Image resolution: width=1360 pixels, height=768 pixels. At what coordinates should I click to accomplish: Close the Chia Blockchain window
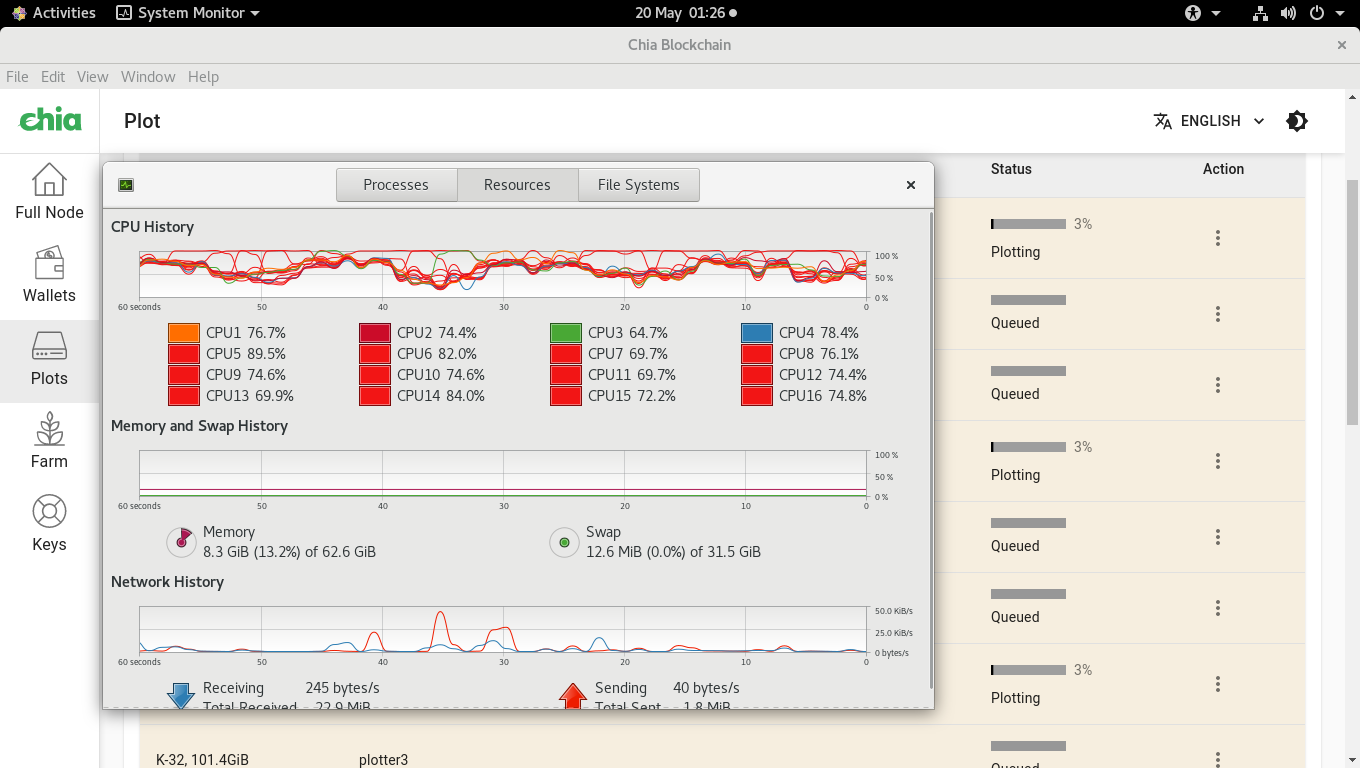(1342, 45)
